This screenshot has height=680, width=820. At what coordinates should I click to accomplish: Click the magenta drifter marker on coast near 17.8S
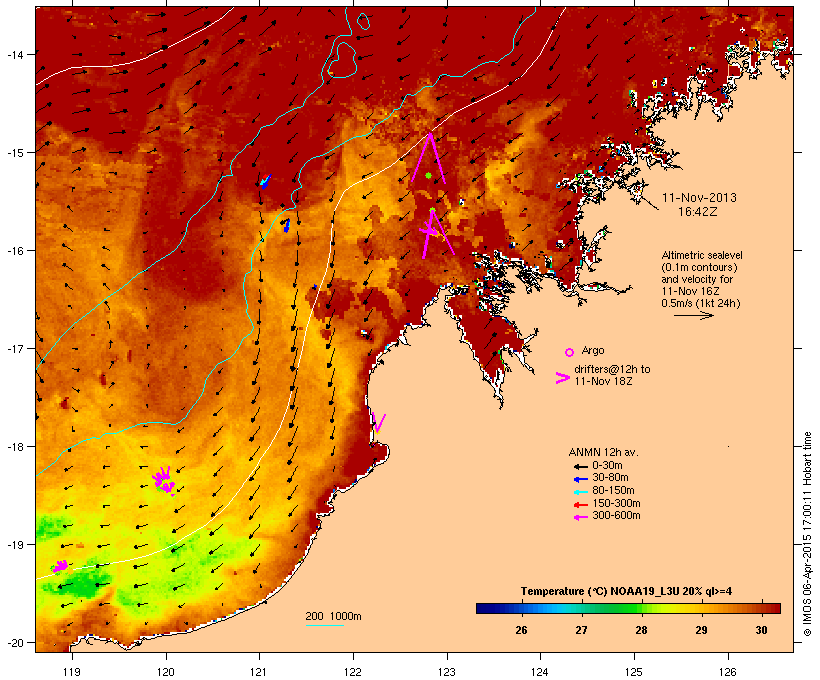[x=379, y=423]
